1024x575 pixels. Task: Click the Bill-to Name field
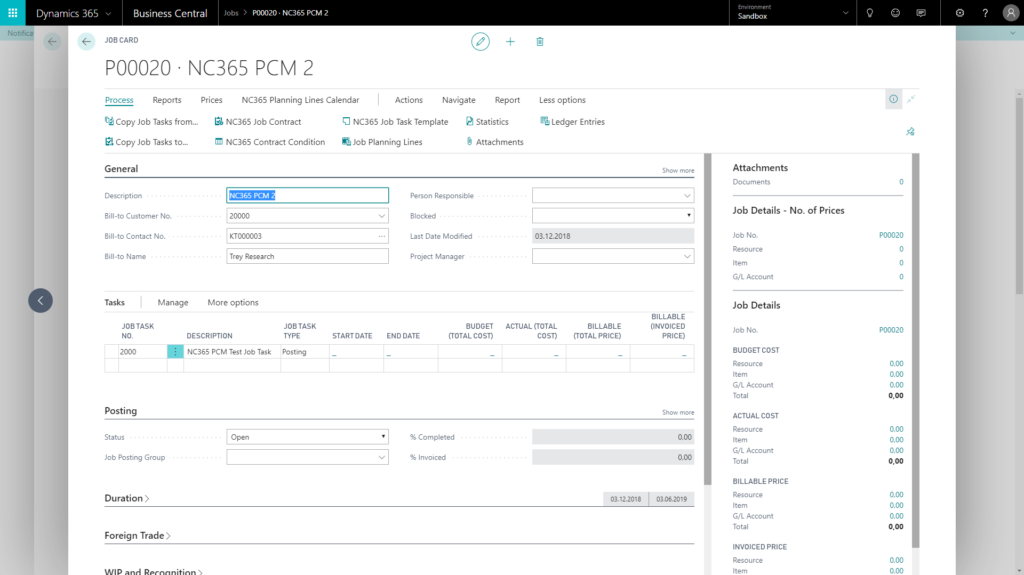pyautogui.click(x=308, y=256)
